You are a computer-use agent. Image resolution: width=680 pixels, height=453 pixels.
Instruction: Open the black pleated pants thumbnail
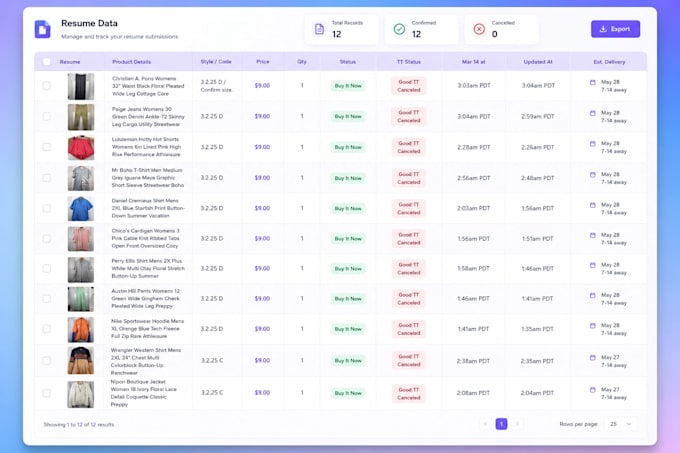click(x=81, y=86)
